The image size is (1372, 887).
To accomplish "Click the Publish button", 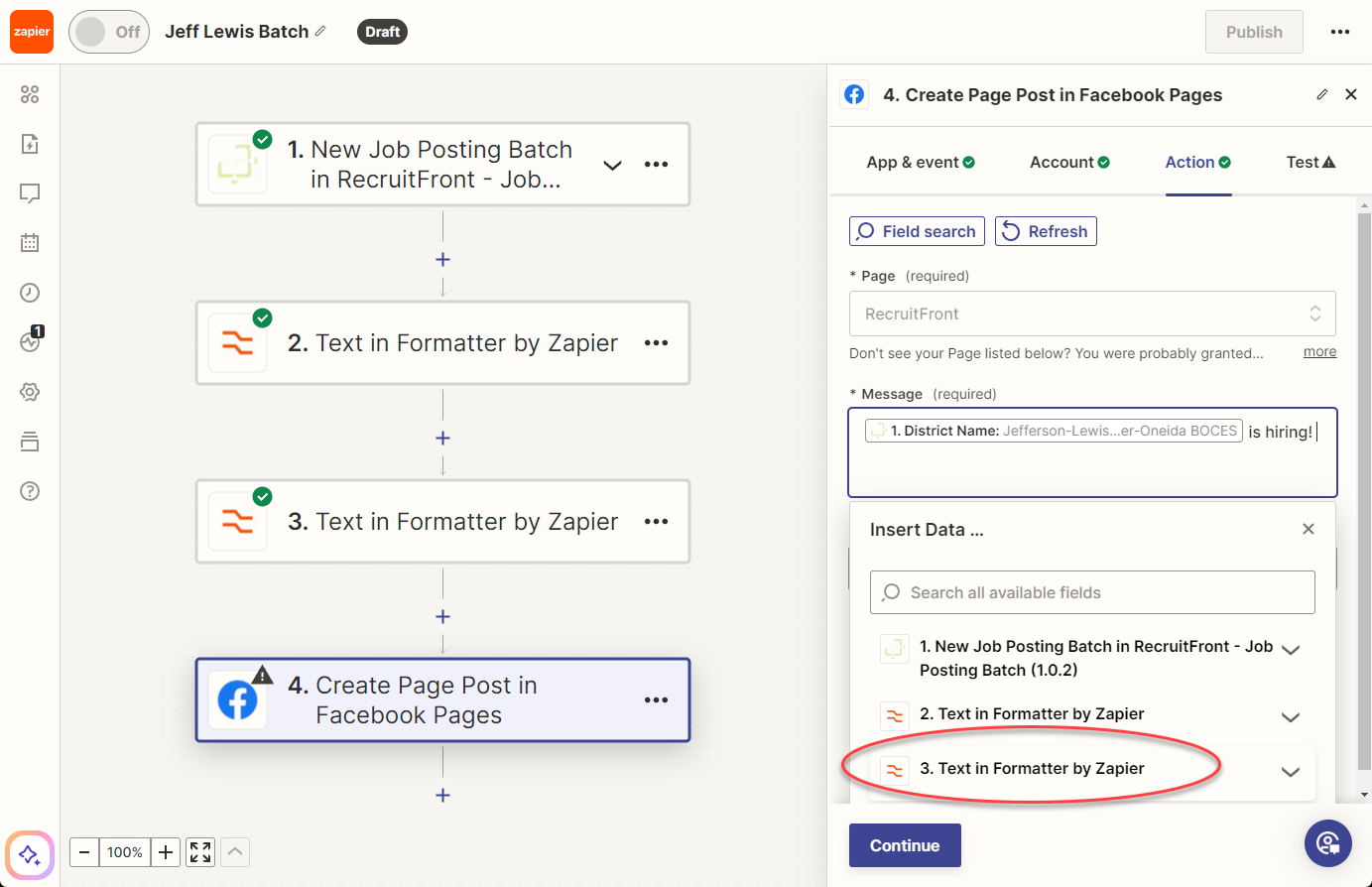I will click(1254, 32).
